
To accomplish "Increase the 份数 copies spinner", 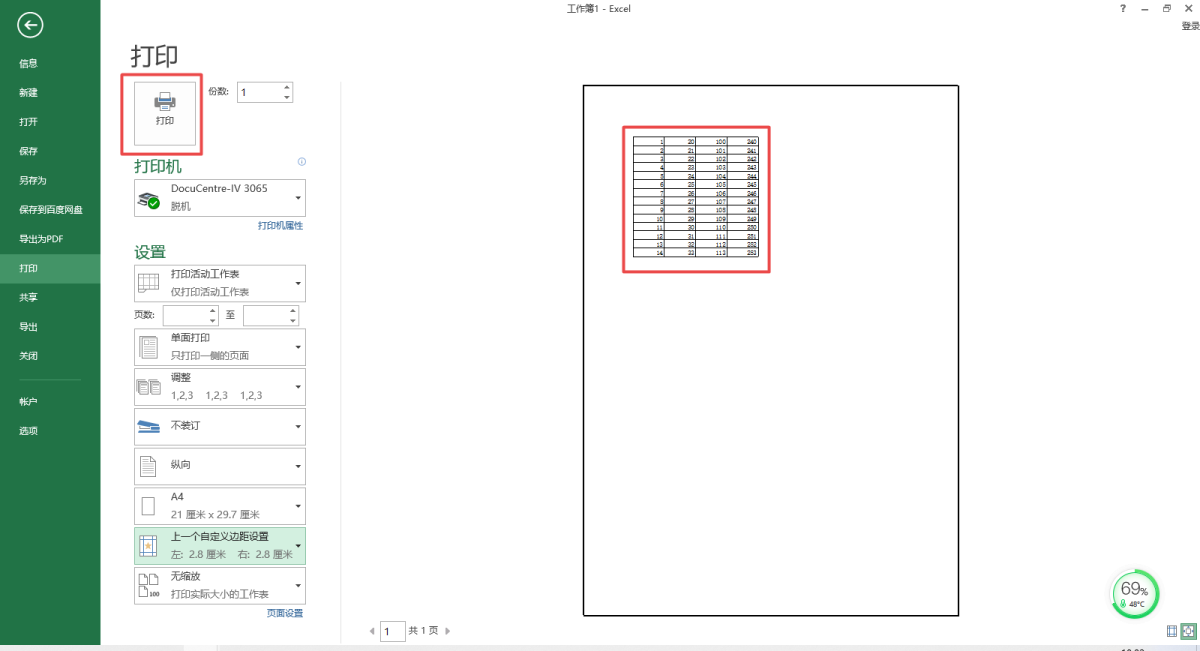I will coord(287,87).
